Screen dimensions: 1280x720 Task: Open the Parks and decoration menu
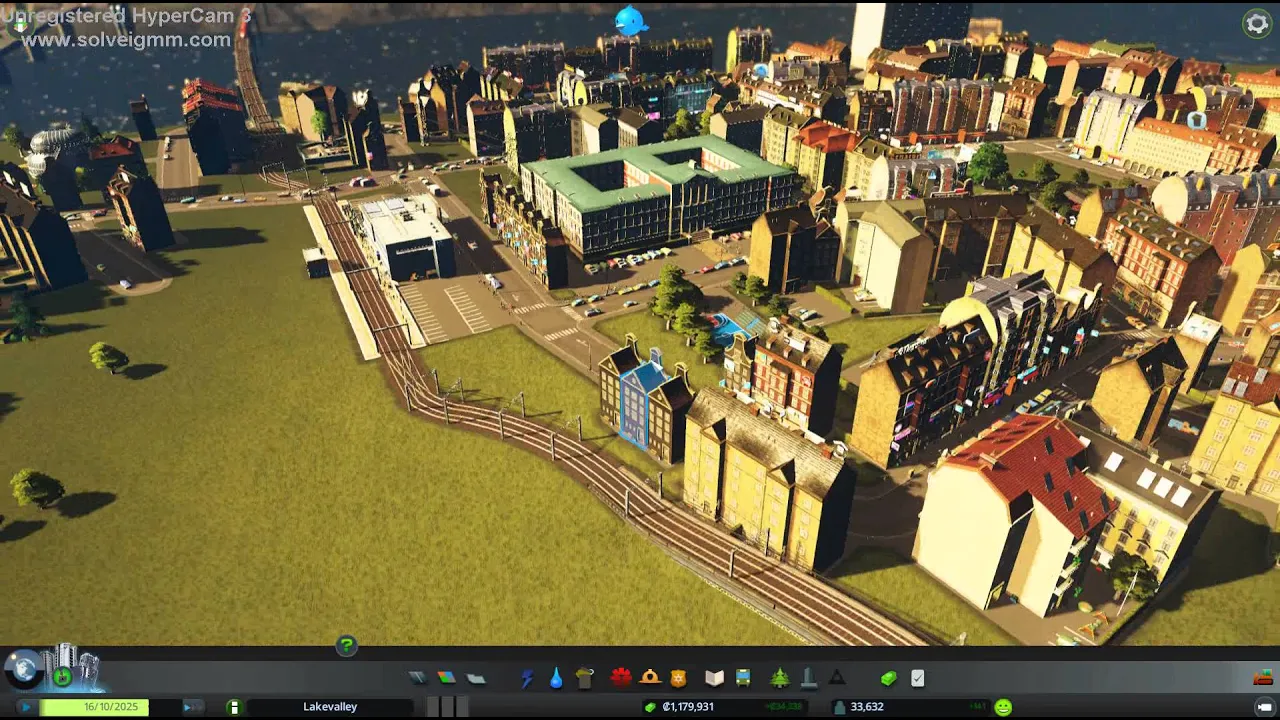[x=779, y=678]
